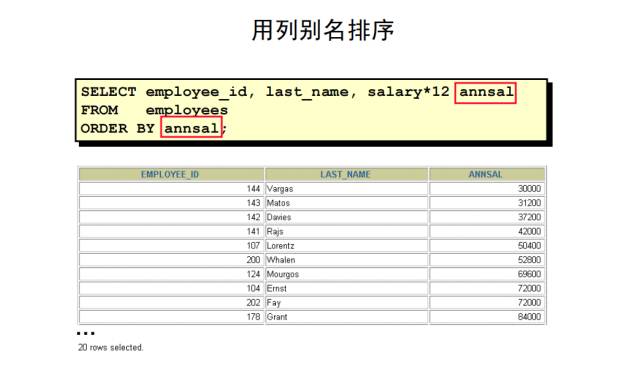Select employee ID cell 200
The image size is (635, 384).
(171, 260)
